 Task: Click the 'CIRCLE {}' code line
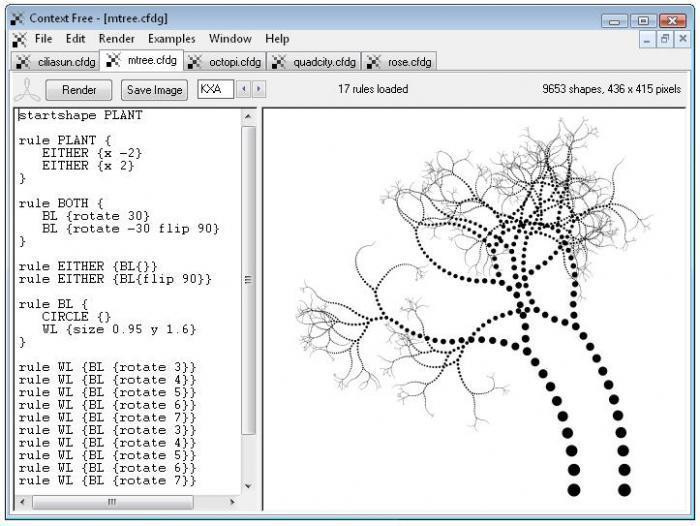(x=76, y=317)
